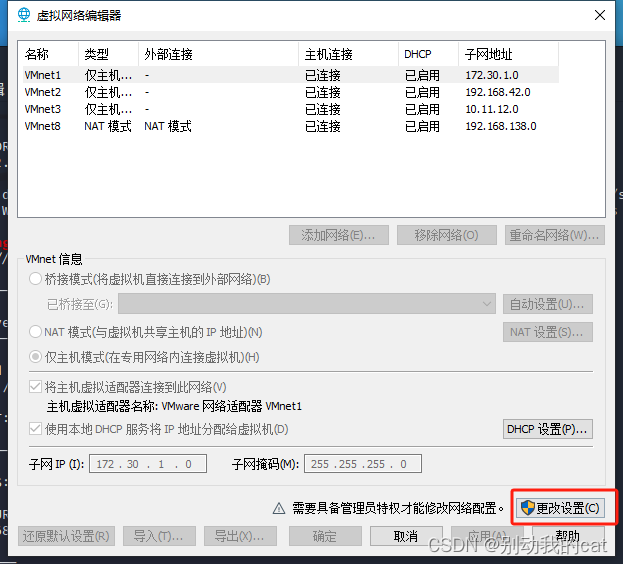Click NAT 模式 in VMnet8 type column
Viewport: 623px width, 564px height.
pyautogui.click(x=108, y=126)
